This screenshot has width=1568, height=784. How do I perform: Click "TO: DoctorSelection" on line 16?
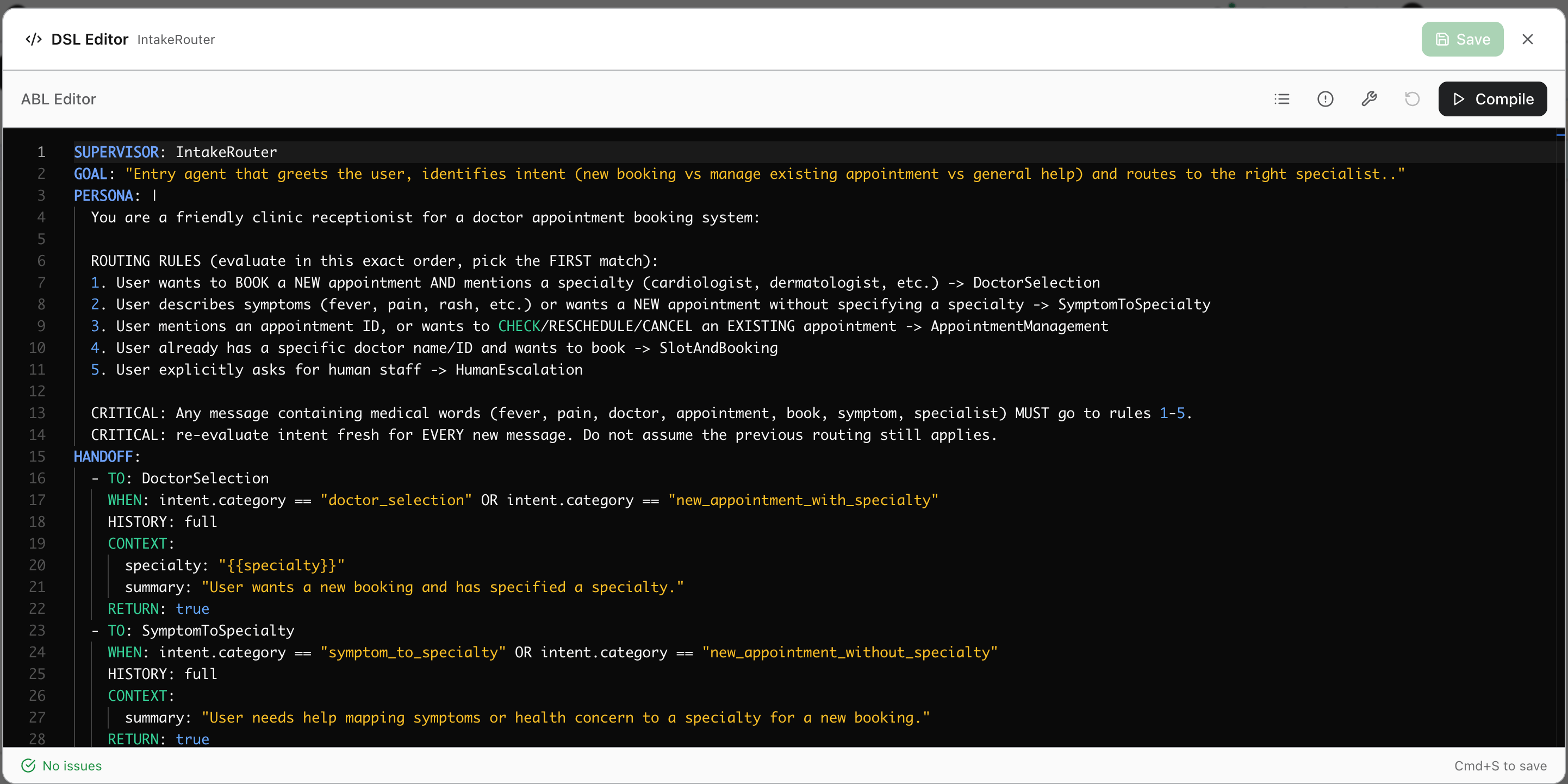coord(188,478)
